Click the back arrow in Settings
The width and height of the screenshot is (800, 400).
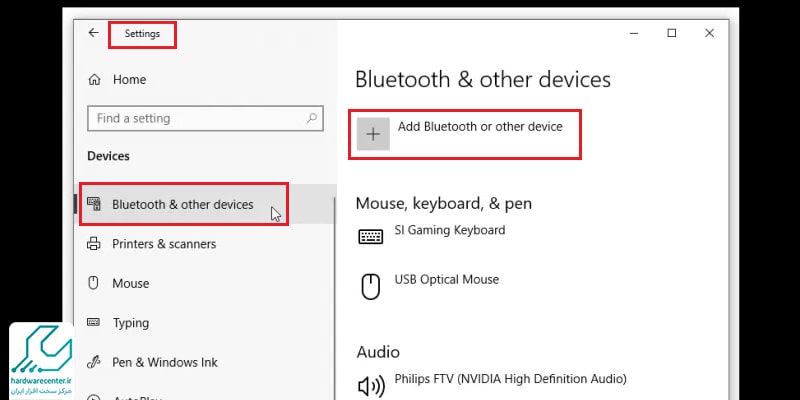[x=93, y=33]
